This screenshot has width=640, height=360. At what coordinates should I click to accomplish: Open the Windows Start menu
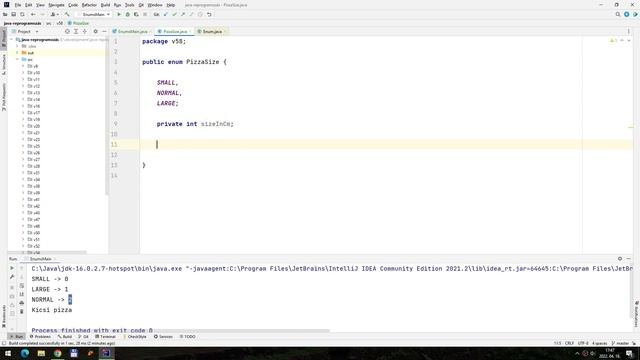point(8,353)
